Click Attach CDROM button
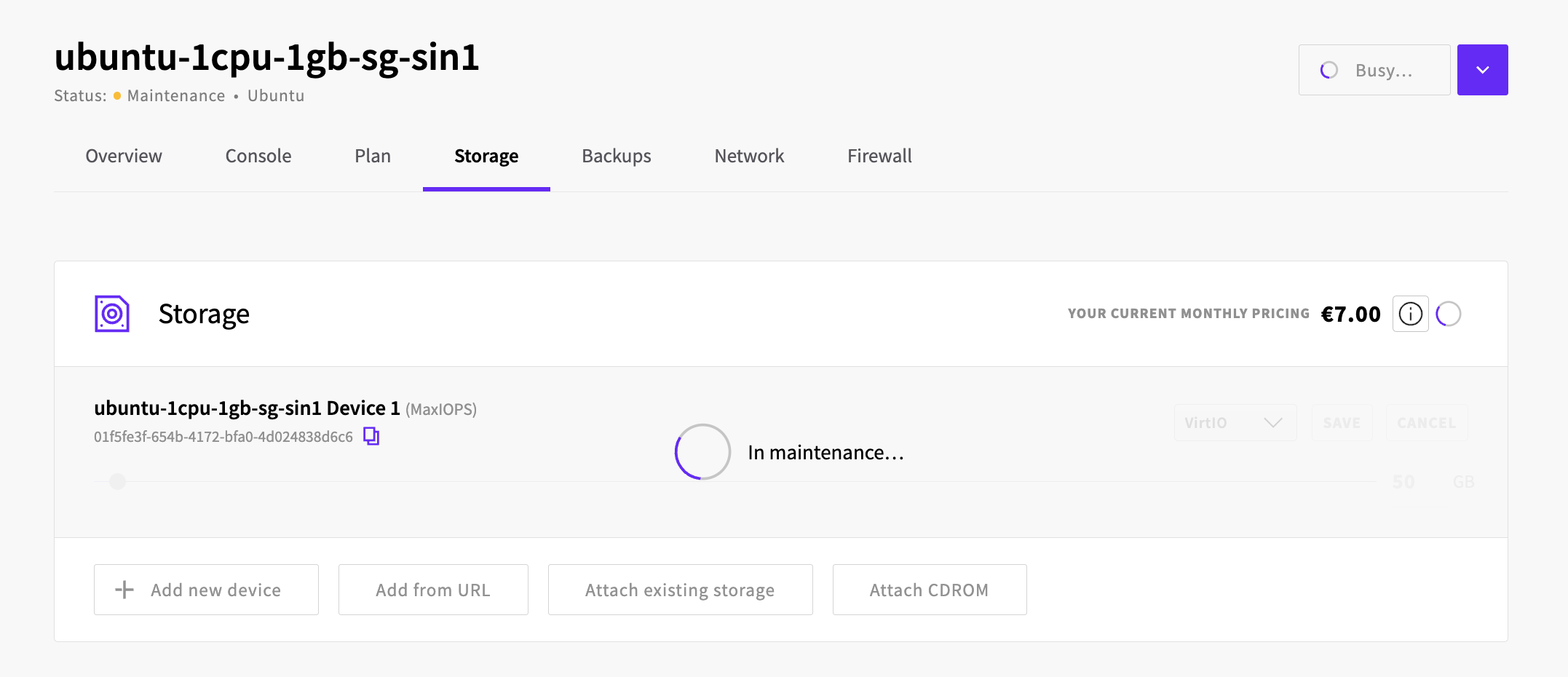This screenshot has width=1568, height=677. tap(930, 590)
